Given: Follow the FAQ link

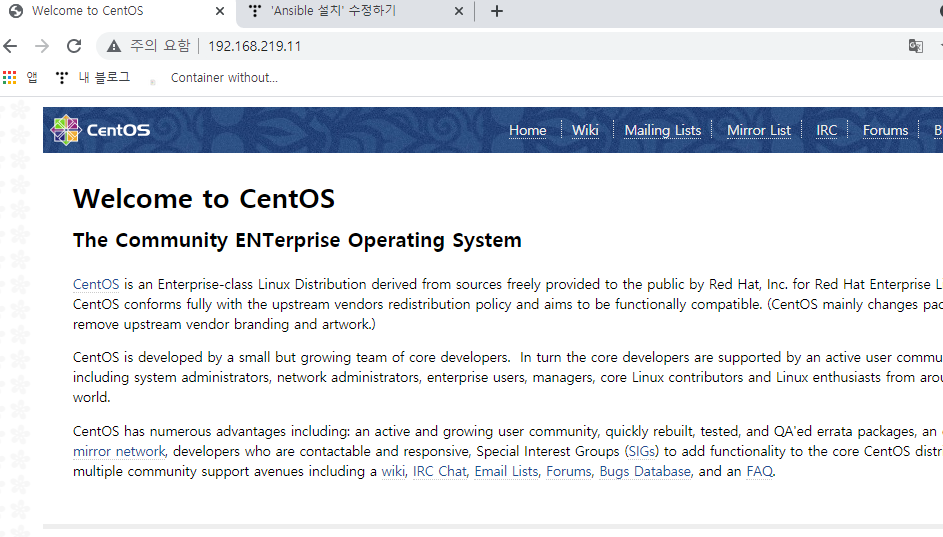Looking at the screenshot, I should 760,471.
